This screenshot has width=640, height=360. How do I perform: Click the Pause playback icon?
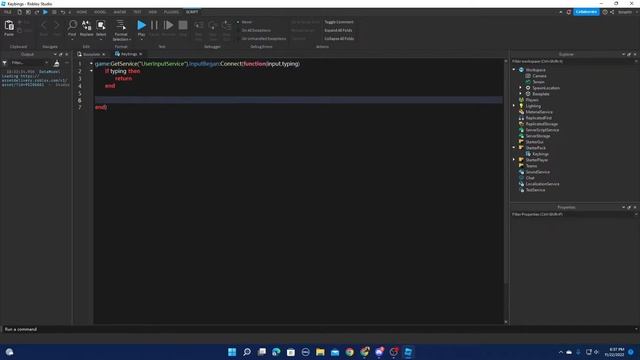point(154,25)
